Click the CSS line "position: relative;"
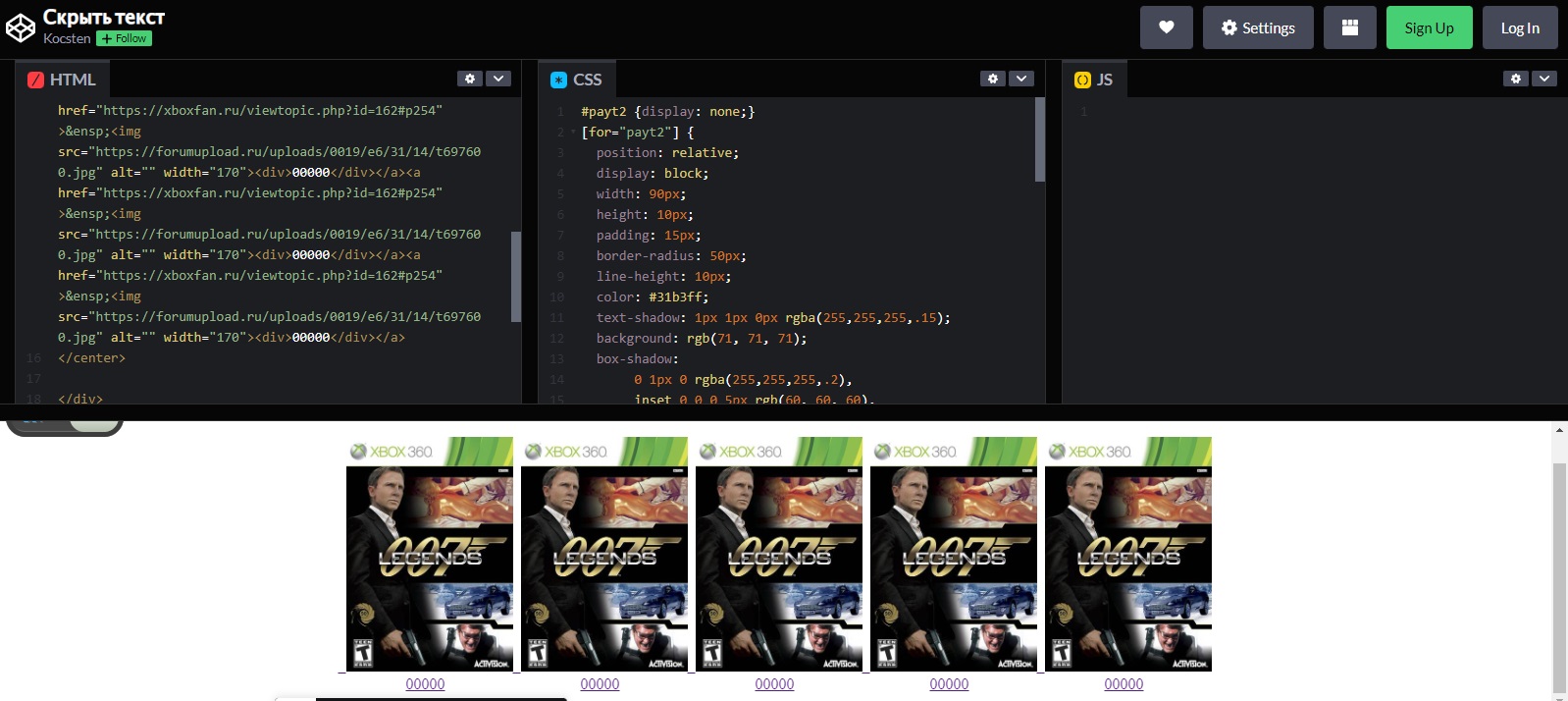The image size is (1568, 701). pos(667,153)
